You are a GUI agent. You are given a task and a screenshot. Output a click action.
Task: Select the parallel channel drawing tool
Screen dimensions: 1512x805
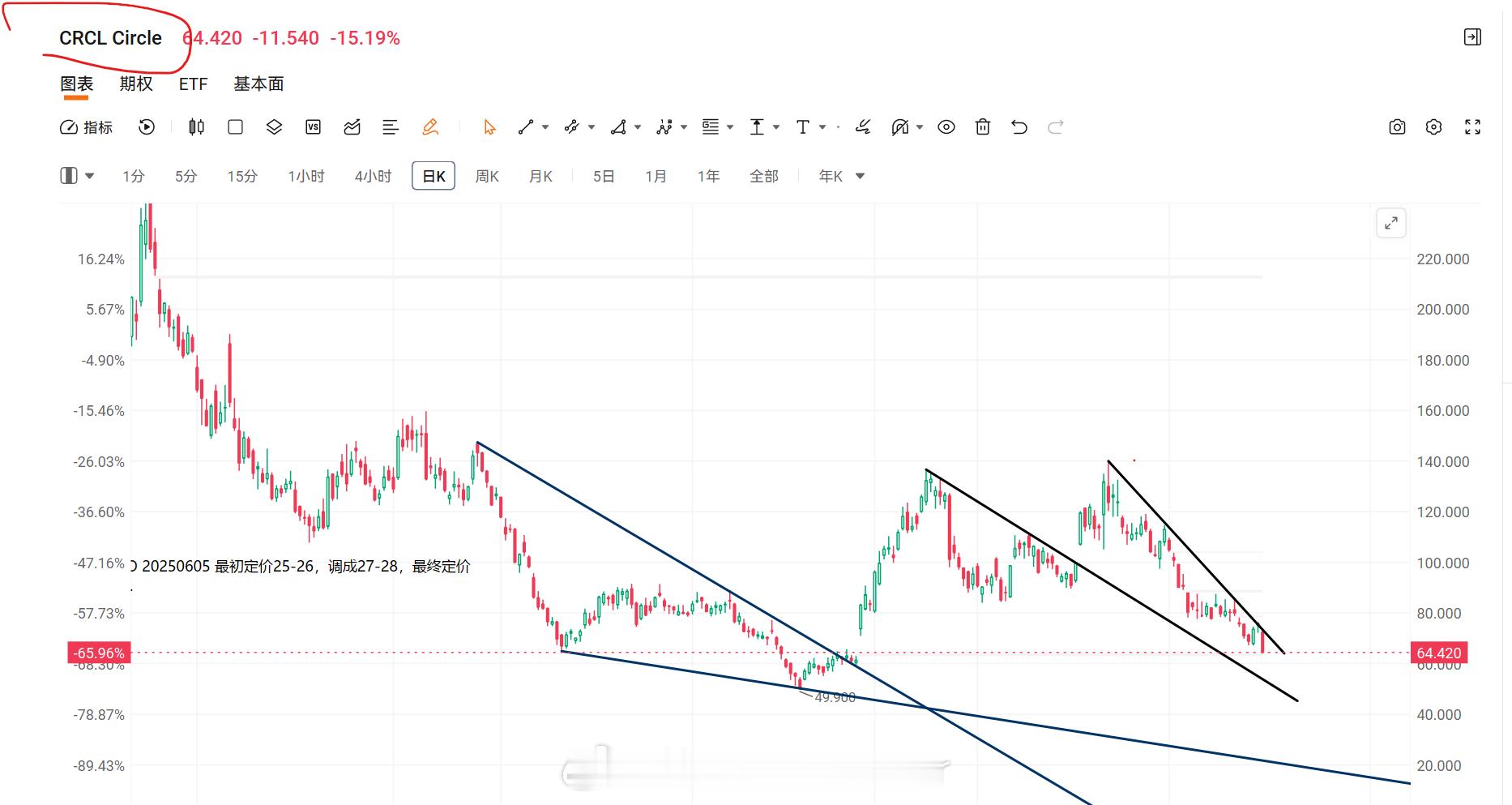[572, 127]
